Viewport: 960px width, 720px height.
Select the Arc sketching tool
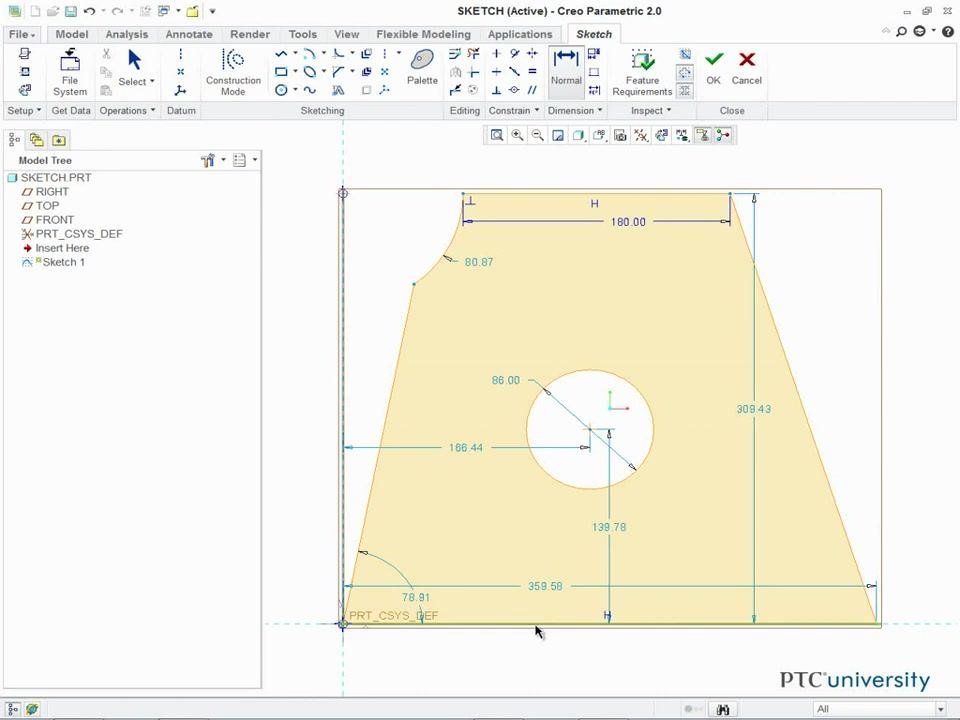(310, 54)
